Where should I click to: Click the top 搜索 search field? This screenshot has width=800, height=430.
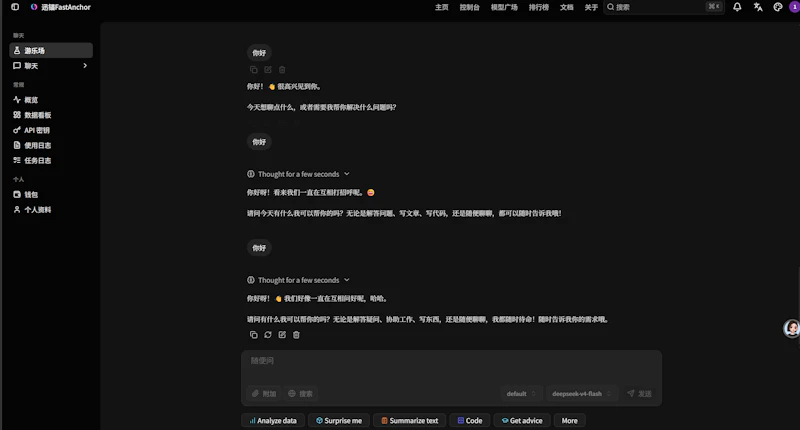pyautogui.click(x=664, y=7)
